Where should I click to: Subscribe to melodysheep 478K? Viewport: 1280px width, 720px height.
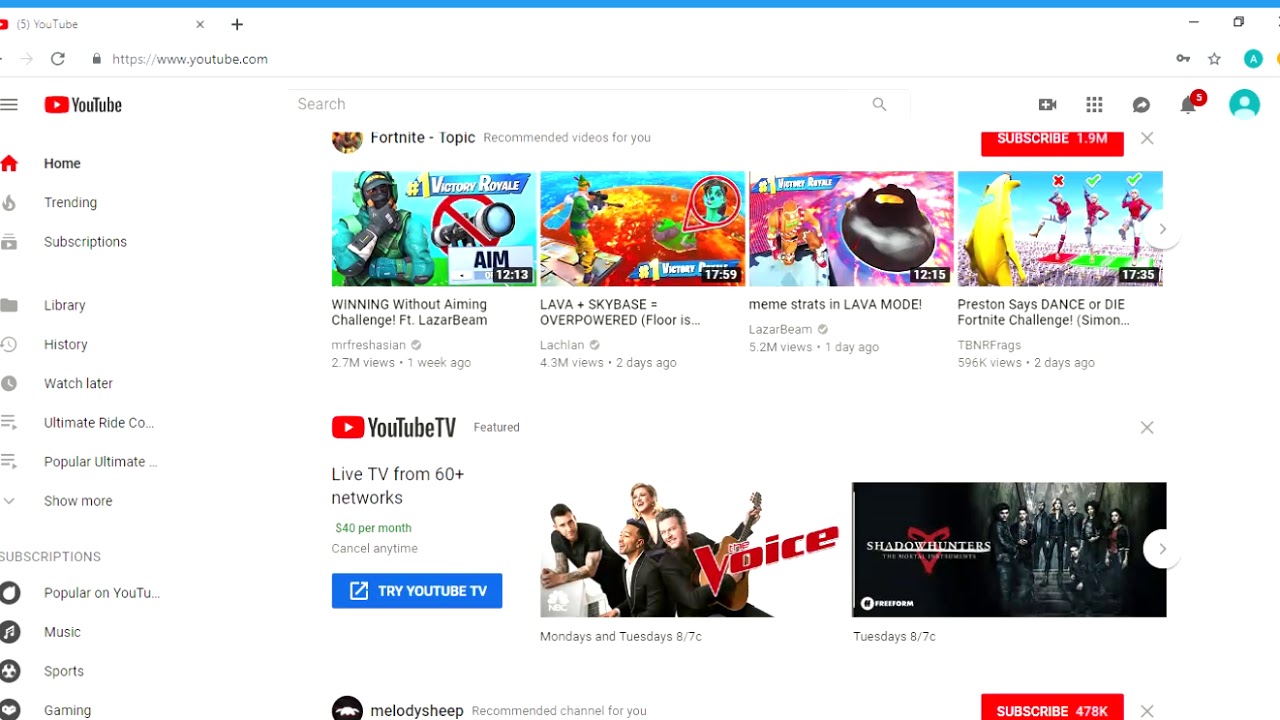[x=1052, y=708]
